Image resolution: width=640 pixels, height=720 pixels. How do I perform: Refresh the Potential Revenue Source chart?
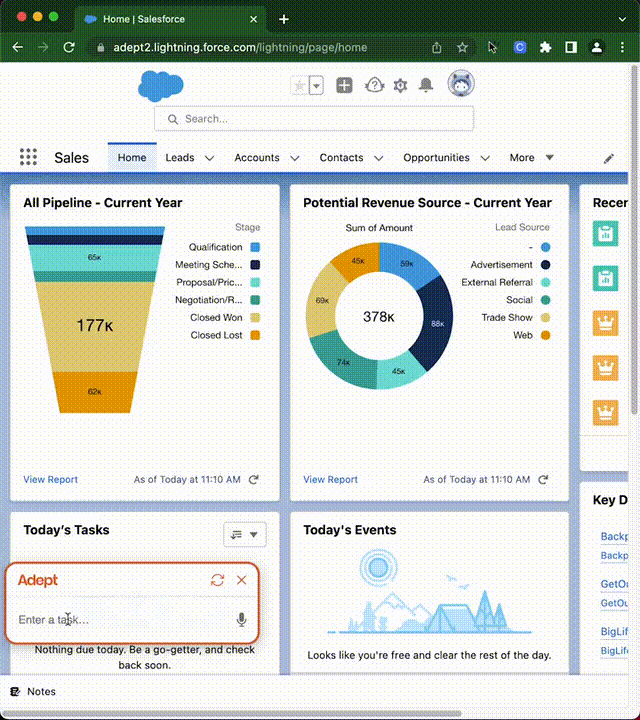click(543, 479)
